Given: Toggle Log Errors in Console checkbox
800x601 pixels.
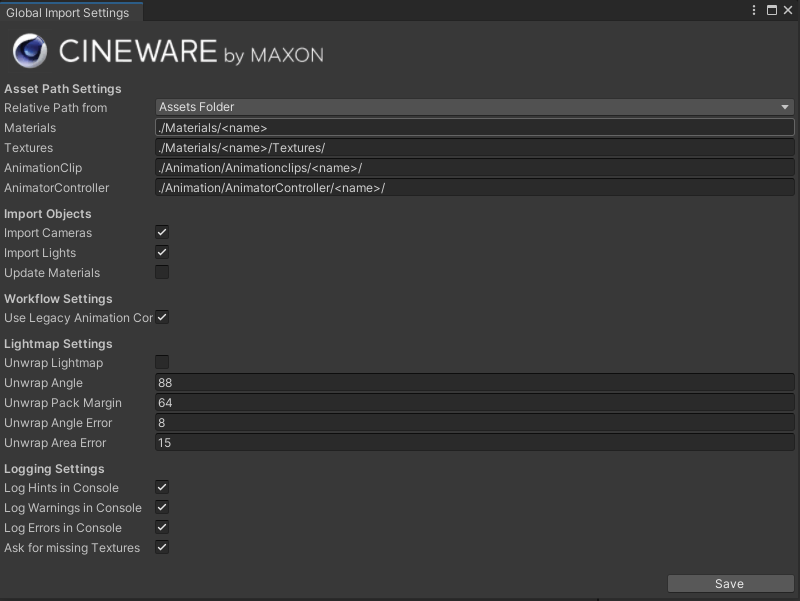Looking at the screenshot, I should point(162,527).
